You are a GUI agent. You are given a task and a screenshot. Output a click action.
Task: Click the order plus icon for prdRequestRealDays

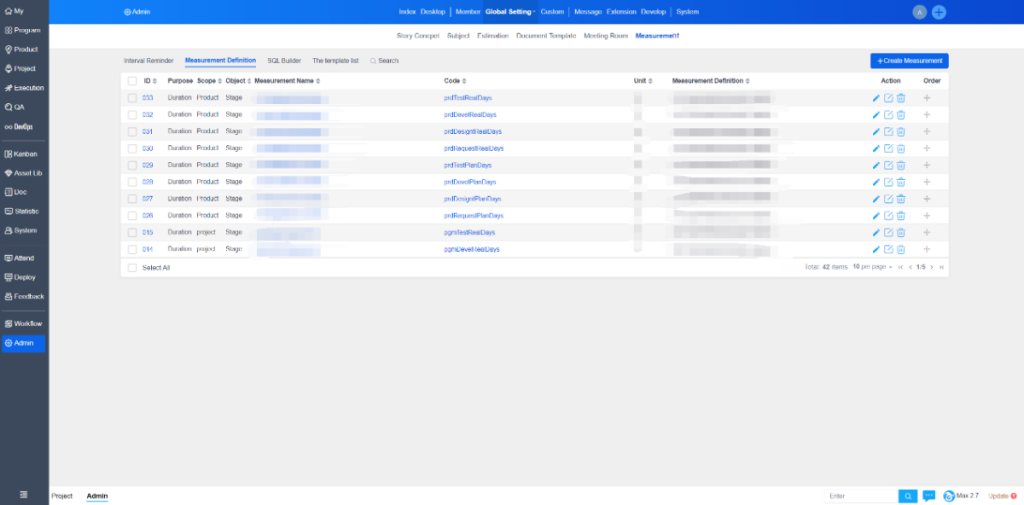927,148
